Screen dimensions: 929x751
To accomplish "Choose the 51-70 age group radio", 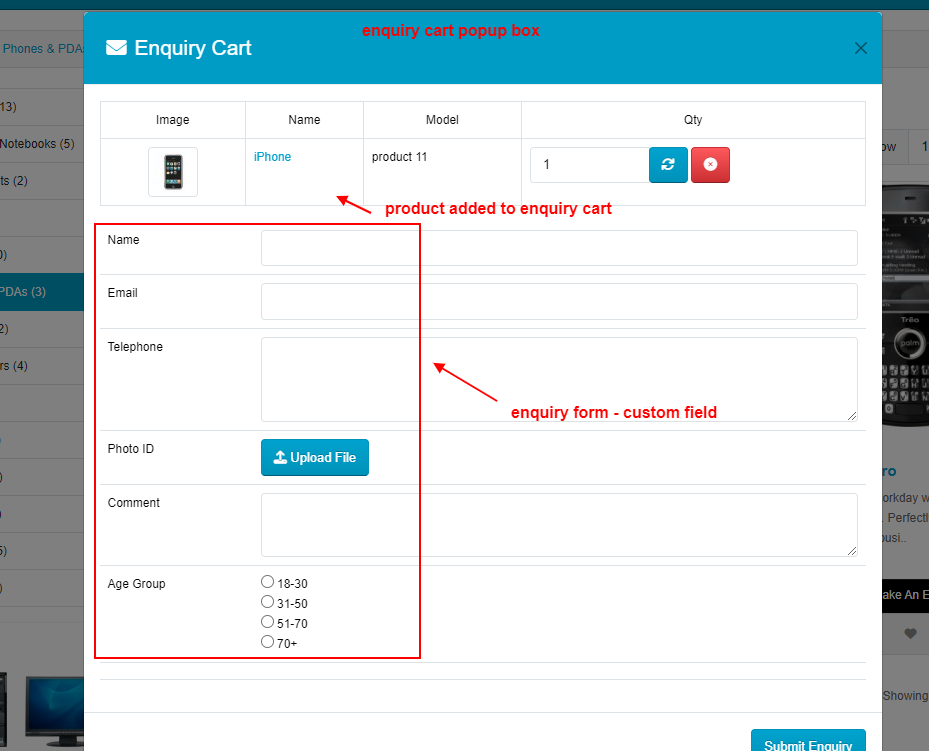I will click(267, 622).
